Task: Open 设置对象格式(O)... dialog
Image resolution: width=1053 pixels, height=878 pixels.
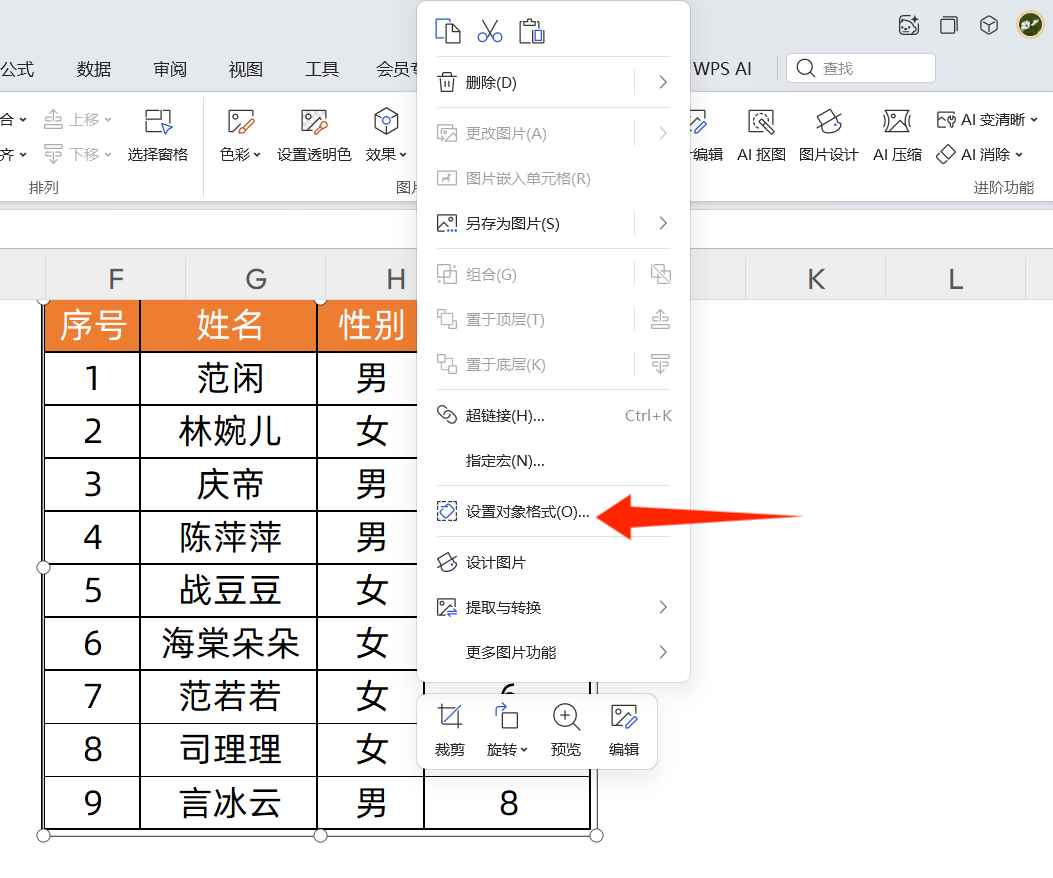Action: coord(513,512)
